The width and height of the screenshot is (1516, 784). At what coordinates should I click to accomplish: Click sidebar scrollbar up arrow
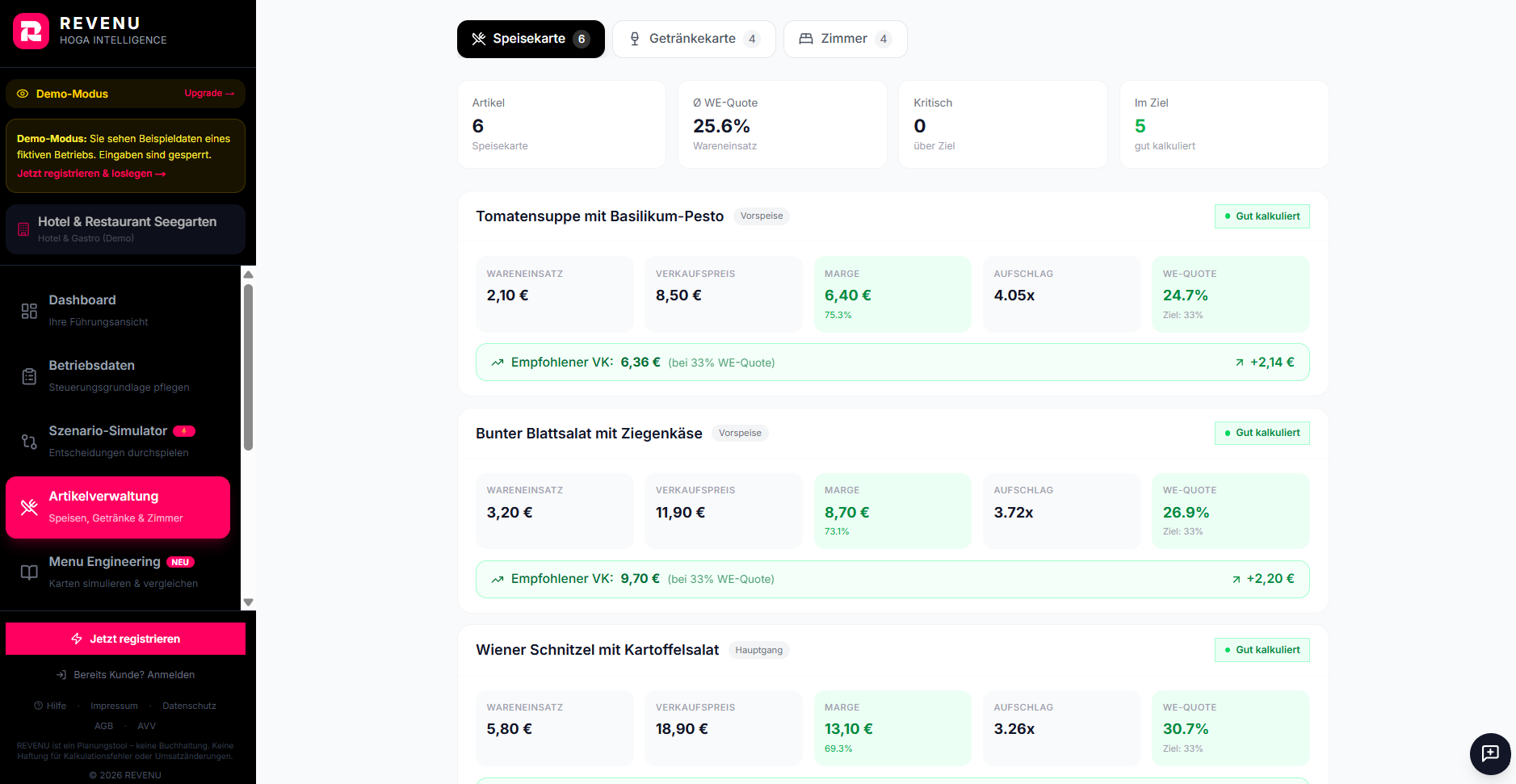tap(248, 275)
